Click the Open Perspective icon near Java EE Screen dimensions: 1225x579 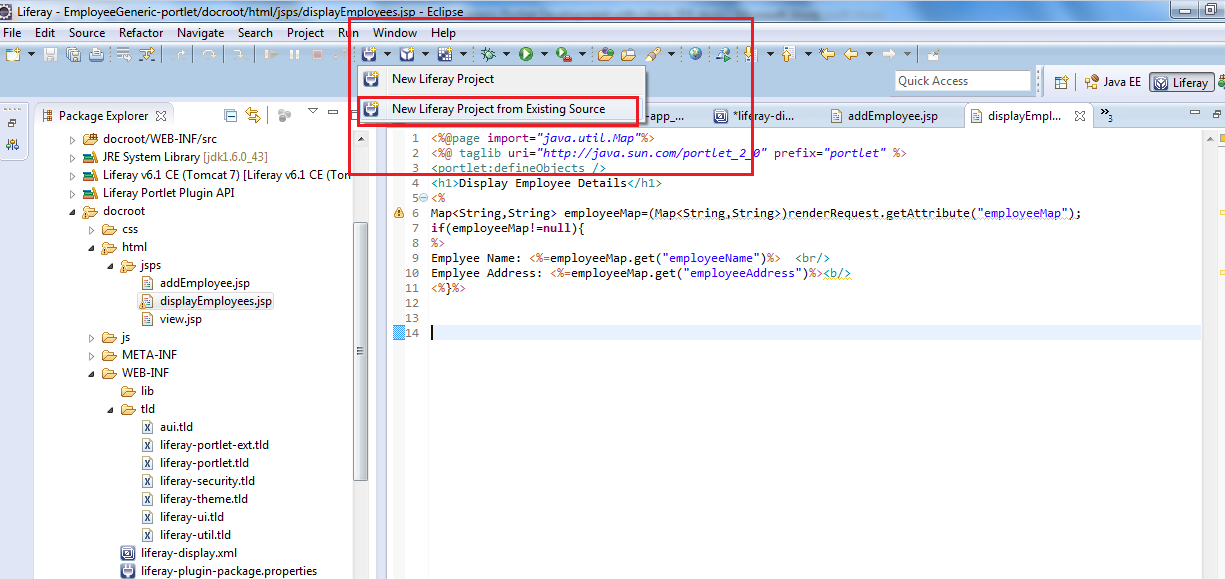click(x=1060, y=81)
